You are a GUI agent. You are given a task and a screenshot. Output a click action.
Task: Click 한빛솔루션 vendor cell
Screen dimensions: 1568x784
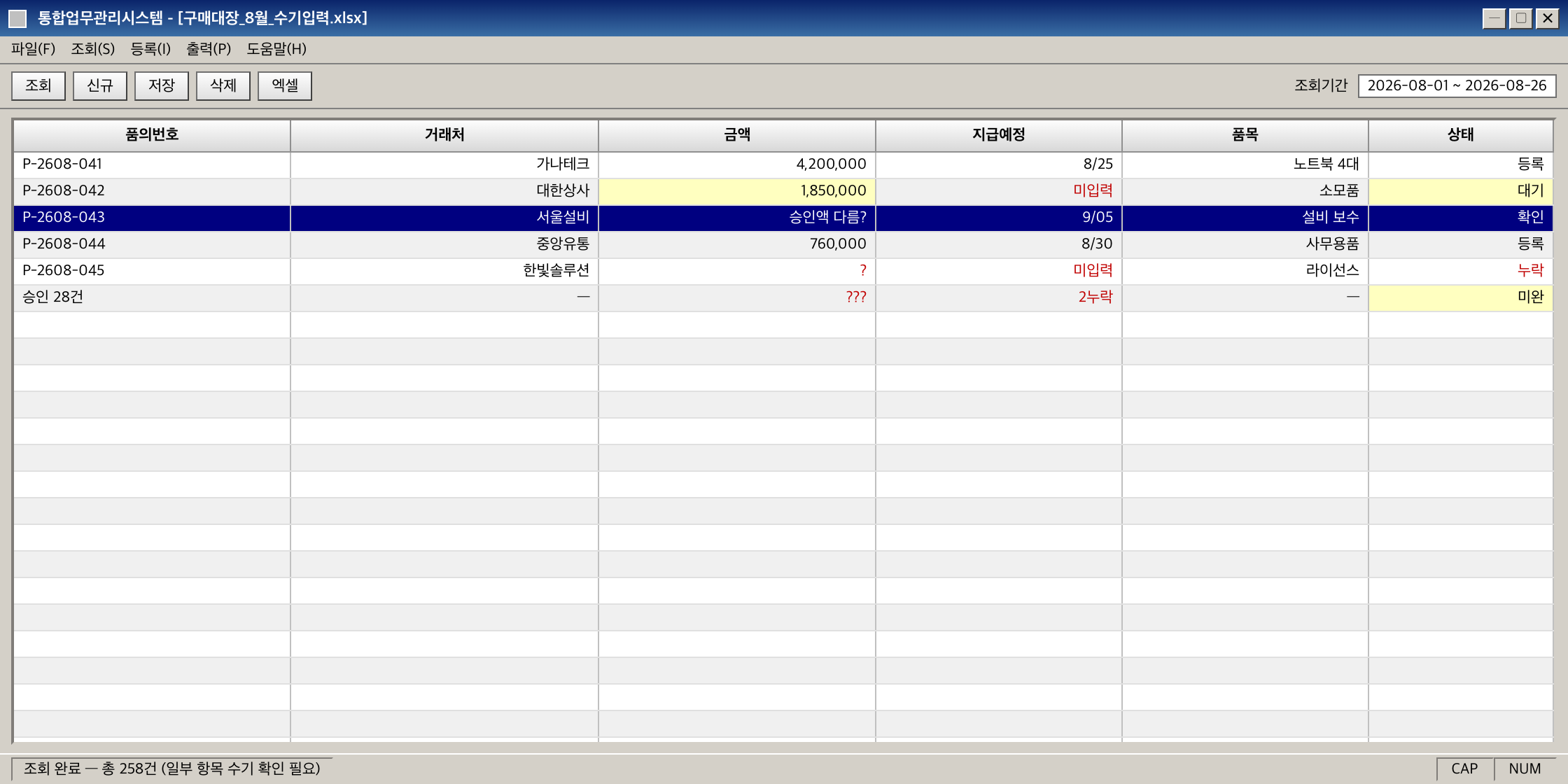[444, 271]
